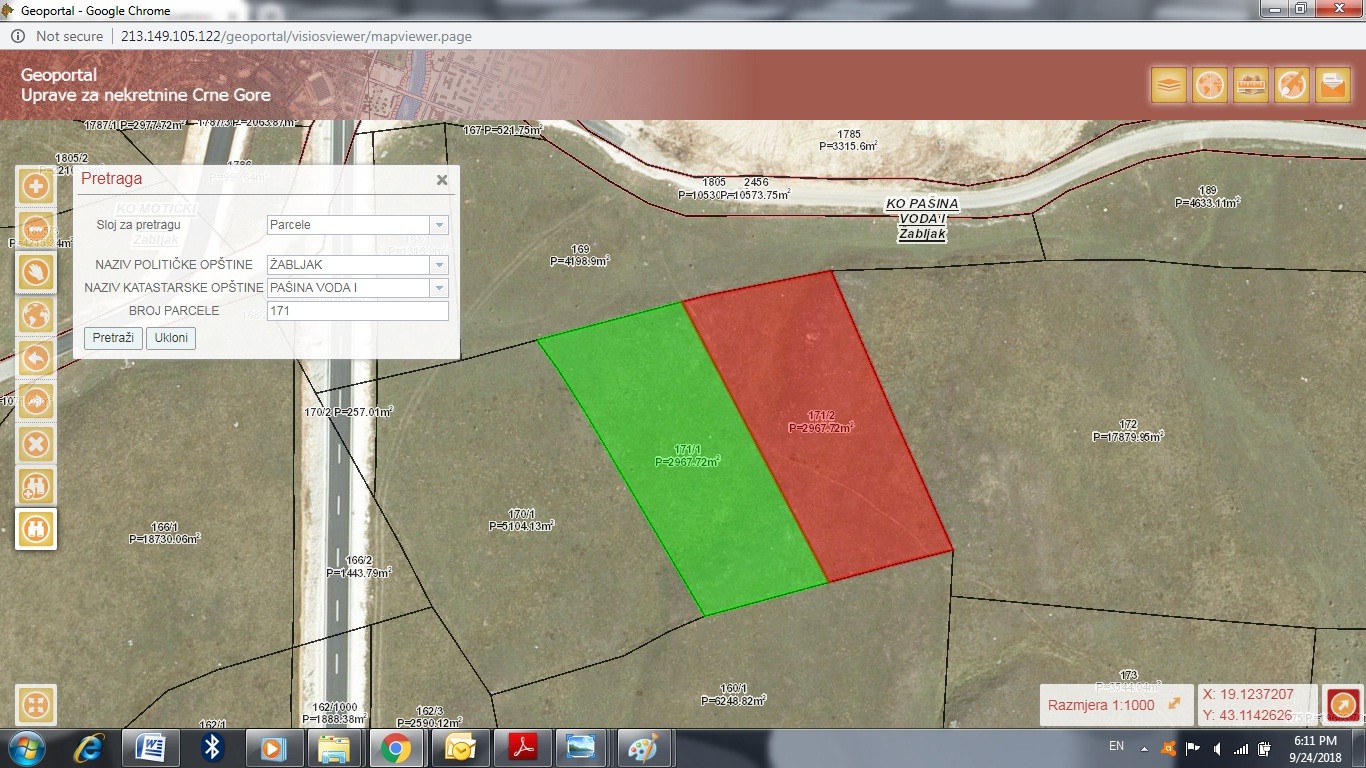Click the KO PAŠINA VODA I Žabljak label
The image size is (1366, 768).
pyautogui.click(x=922, y=219)
